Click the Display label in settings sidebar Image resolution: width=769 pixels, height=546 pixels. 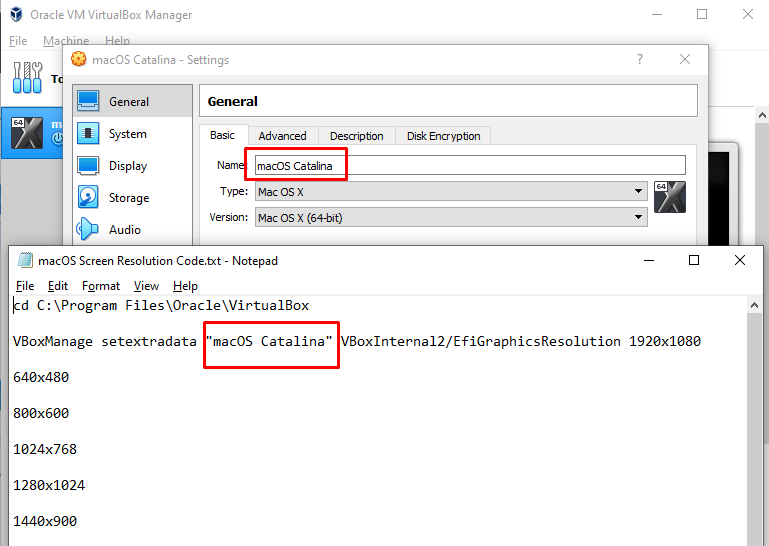(128, 166)
